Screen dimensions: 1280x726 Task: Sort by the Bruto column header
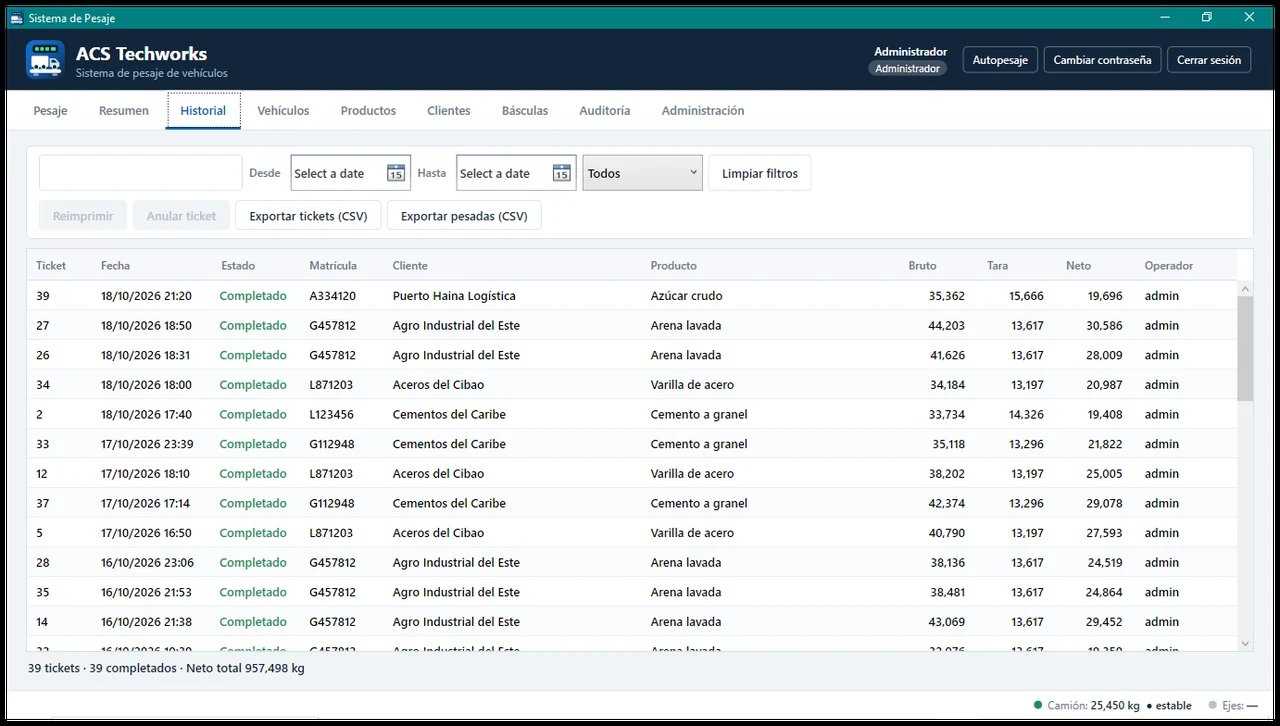click(x=922, y=266)
